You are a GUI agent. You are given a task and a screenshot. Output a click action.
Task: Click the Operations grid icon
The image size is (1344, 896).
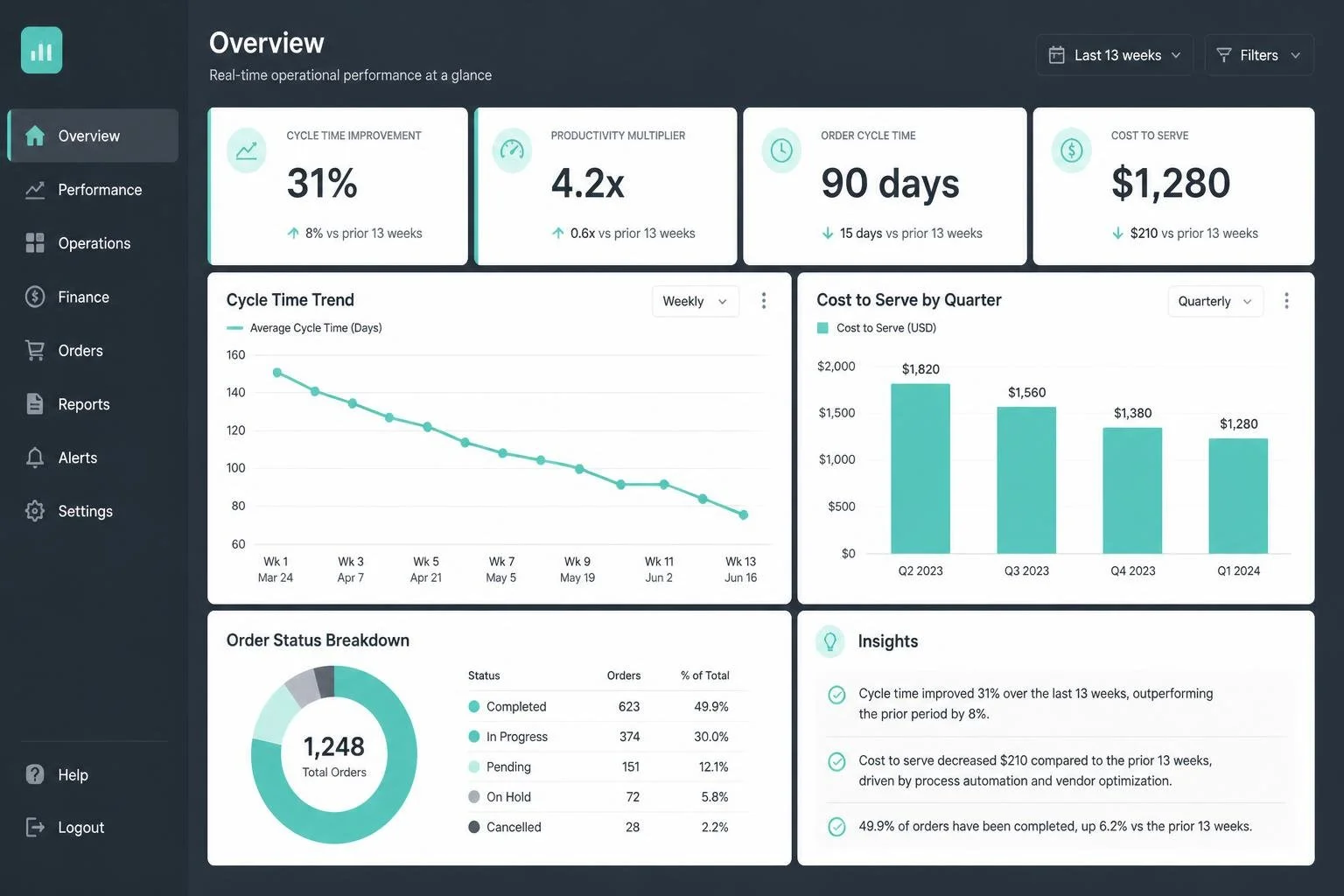(x=35, y=243)
